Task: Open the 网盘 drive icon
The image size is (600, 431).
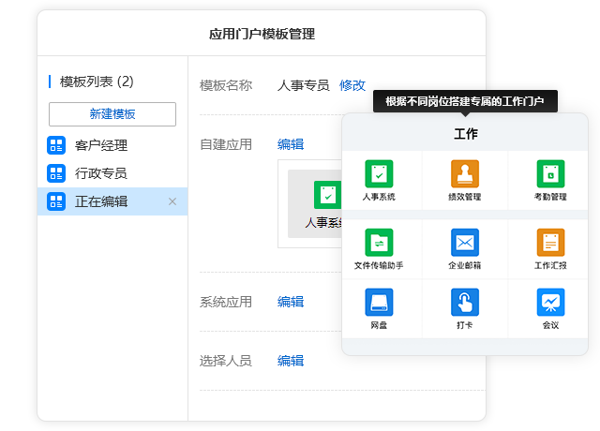Action: 379,302
